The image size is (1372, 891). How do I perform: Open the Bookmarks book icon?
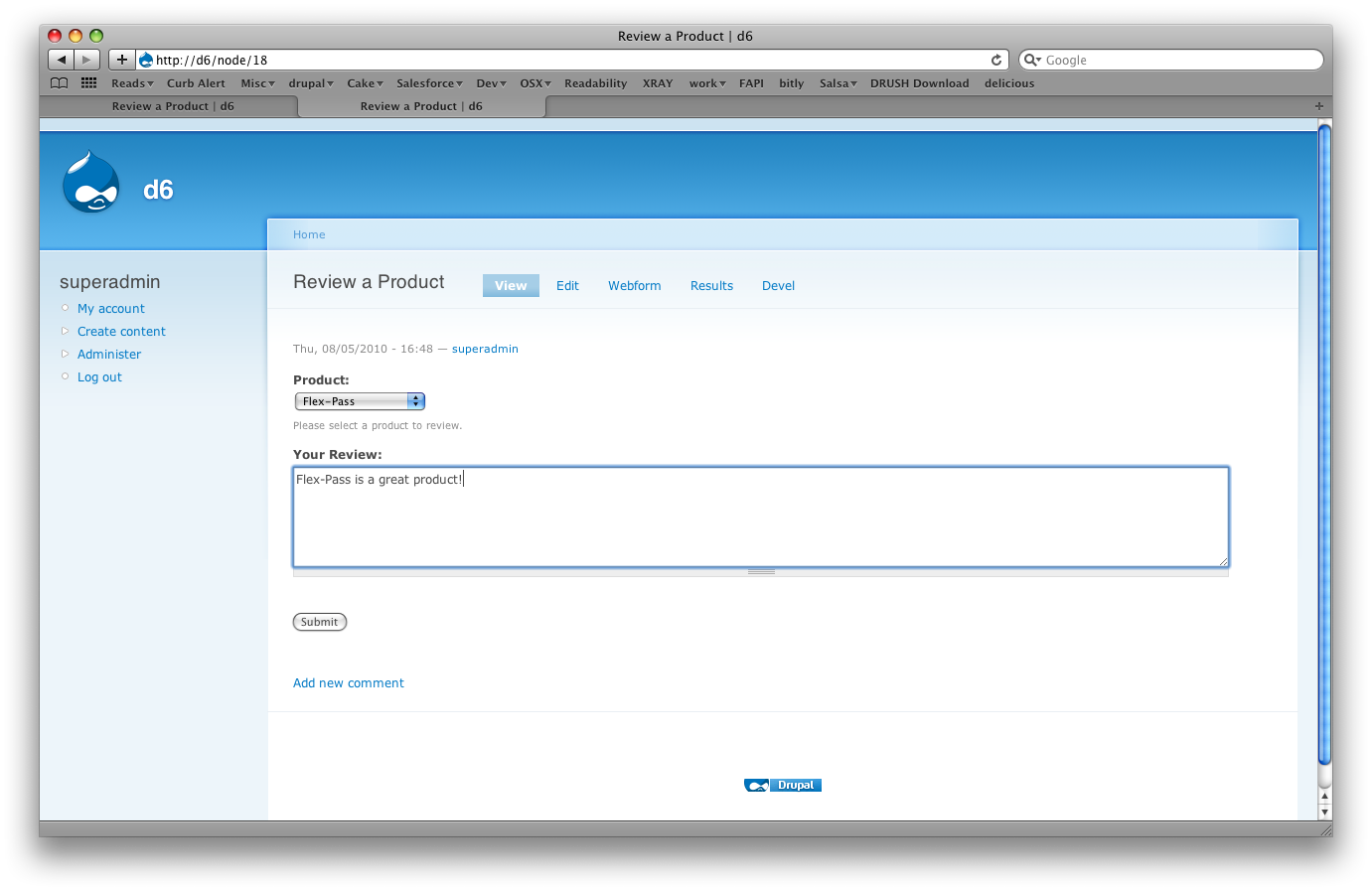click(58, 83)
